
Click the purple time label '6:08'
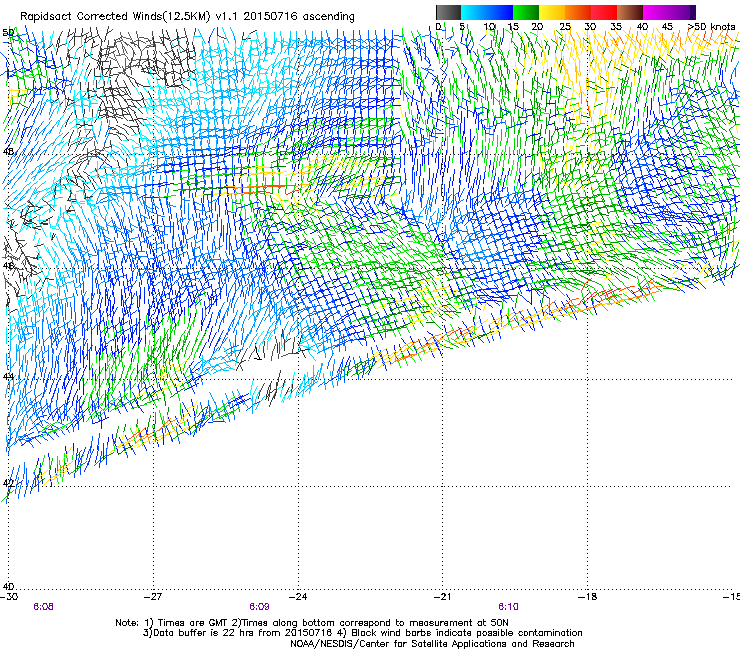43,607
